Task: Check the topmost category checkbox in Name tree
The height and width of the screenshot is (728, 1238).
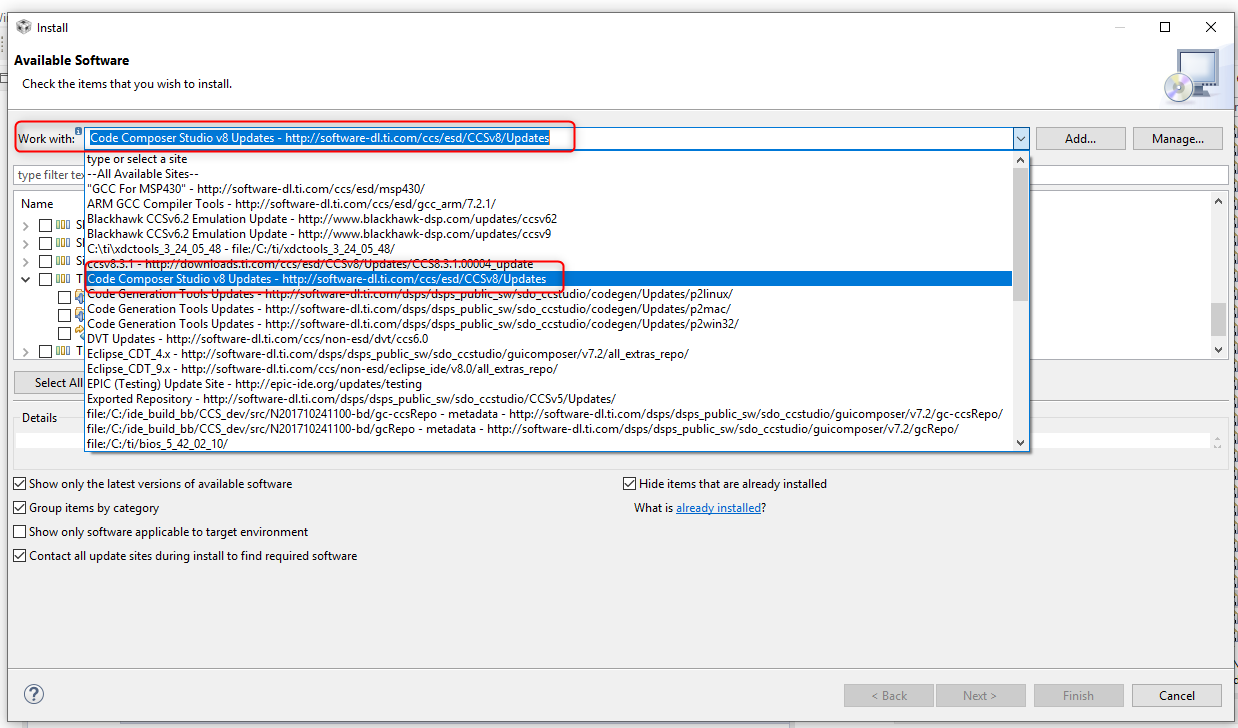Action: pyautogui.click(x=45, y=225)
